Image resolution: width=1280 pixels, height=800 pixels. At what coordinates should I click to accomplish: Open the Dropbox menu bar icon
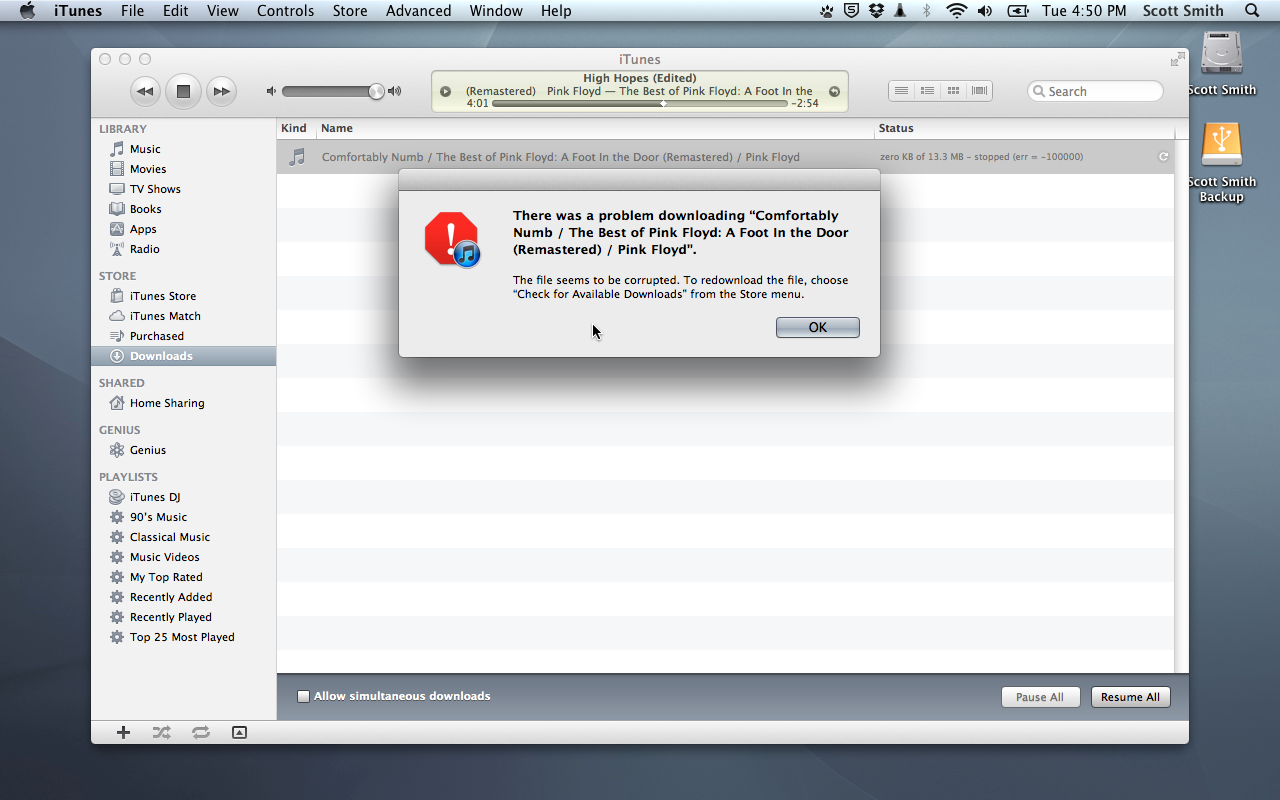(x=877, y=11)
